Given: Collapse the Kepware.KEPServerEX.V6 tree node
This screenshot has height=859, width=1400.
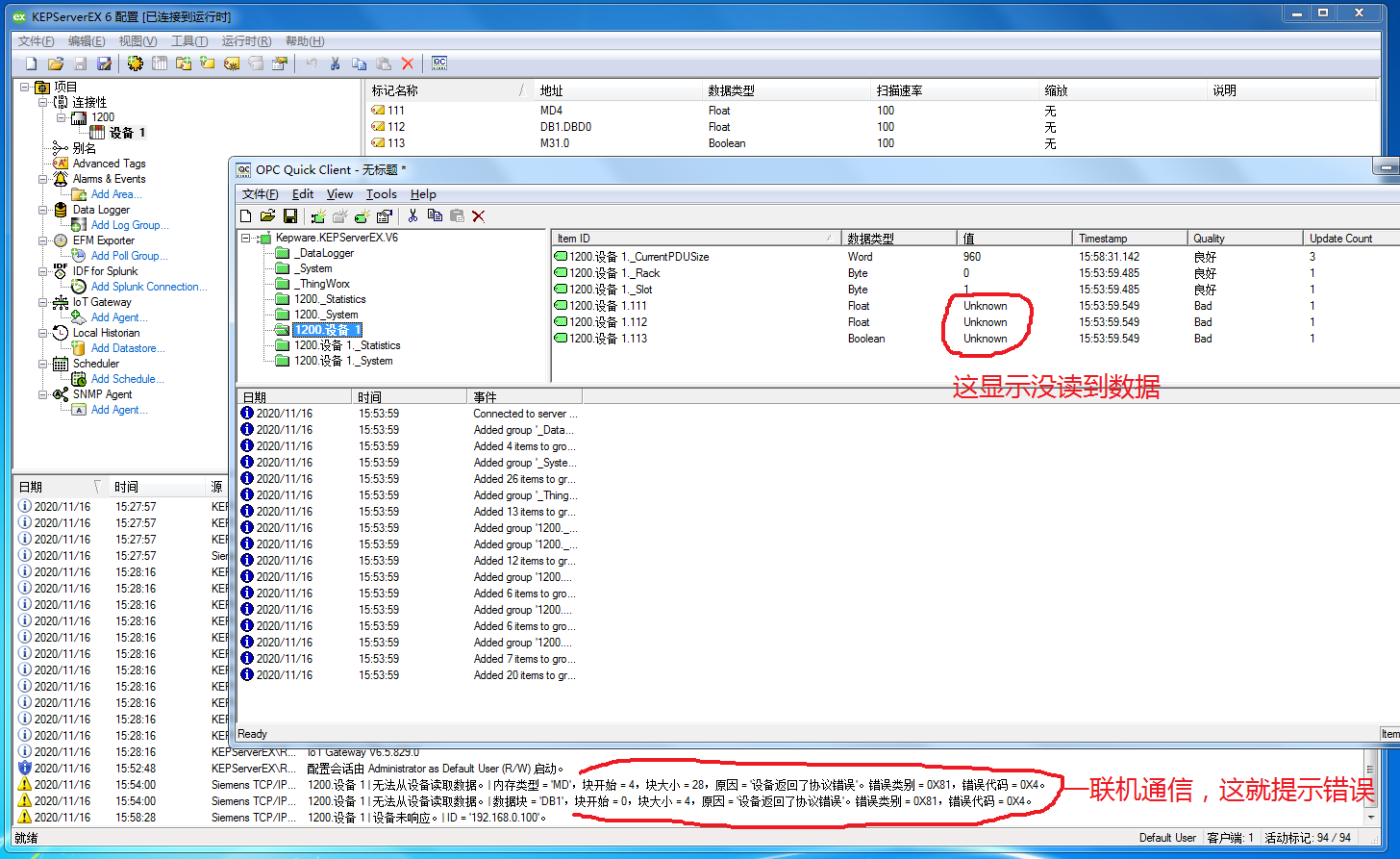Looking at the screenshot, I should (x=246, y=238).
